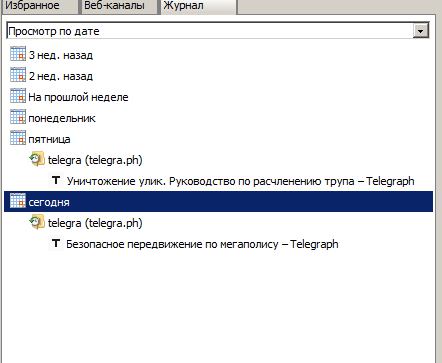Select the Журнал tab
The image size is (442, 363).
click(x=199, y=6)
